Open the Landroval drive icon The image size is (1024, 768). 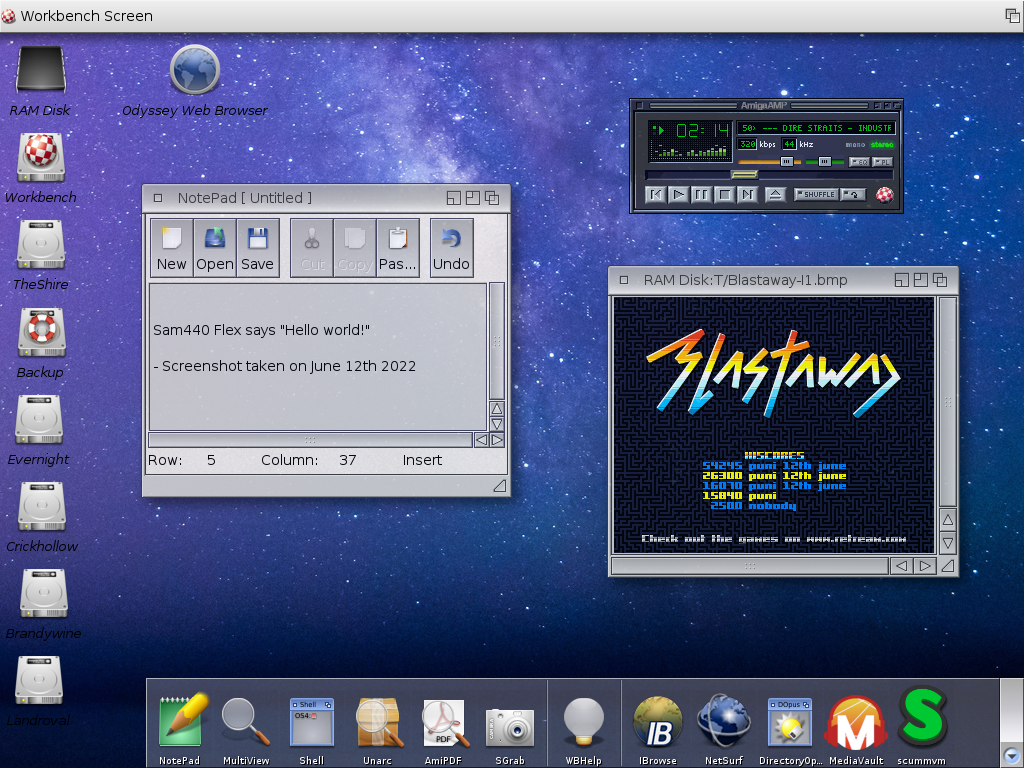(x=39, y=680)
